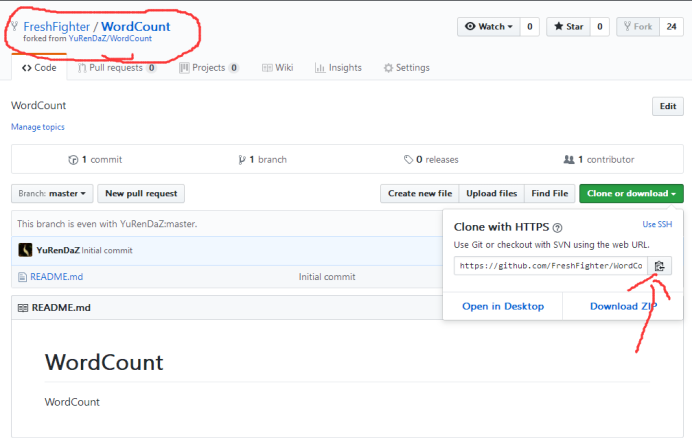This screenshot has height=442, width=692.
Task: Open the Settings tab
Action: pyautogui.click(x=406, y=68)
